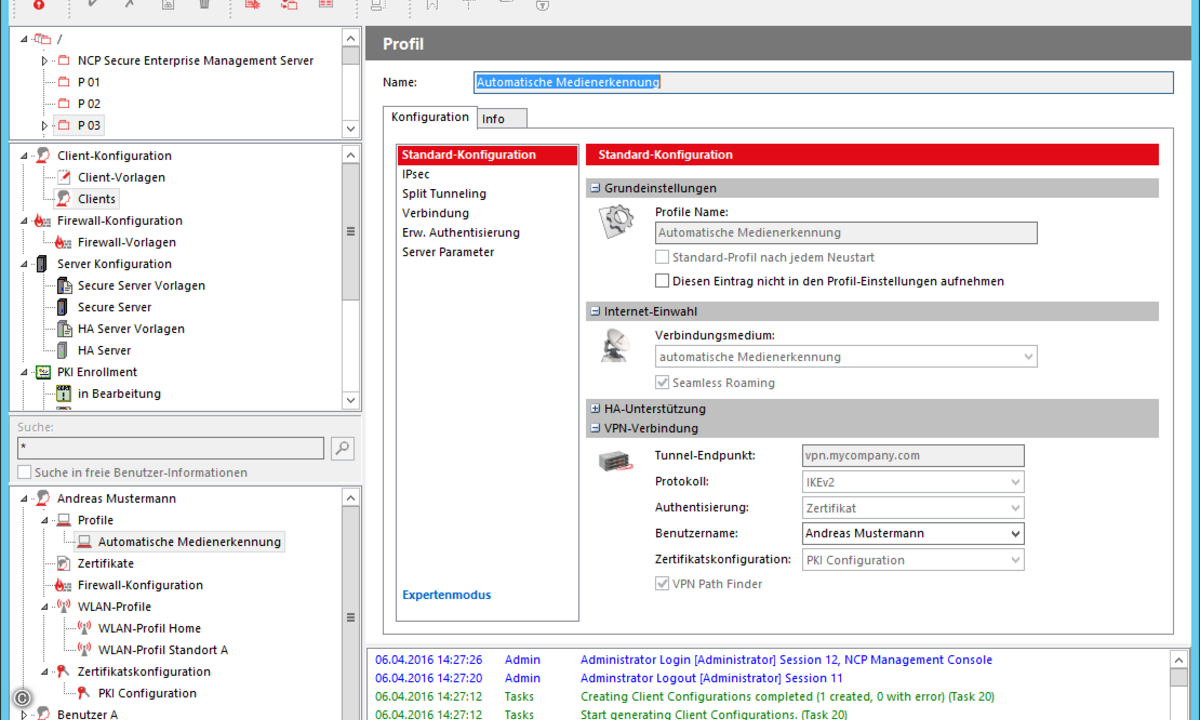This screenshot has height=720, width=1200.
Task: Click the Zertifikate document icon
Action: (x=63, y=564)
